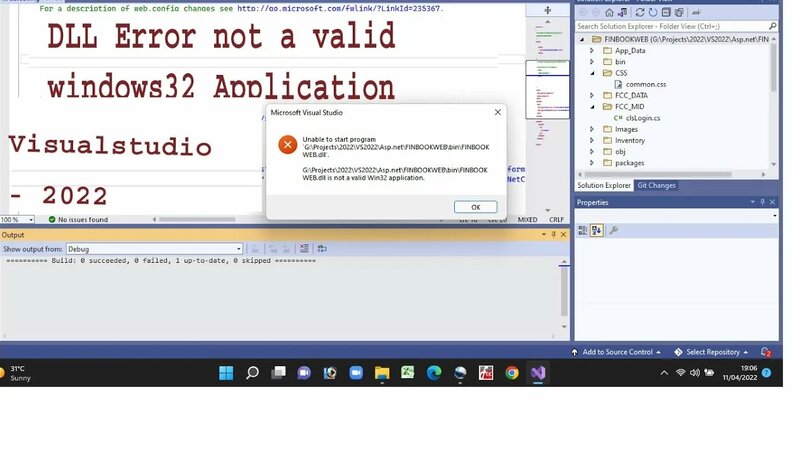Click the MIXED indicator in editor status
The height and width of the screenshot is (450, 800).
pos(527,220)
